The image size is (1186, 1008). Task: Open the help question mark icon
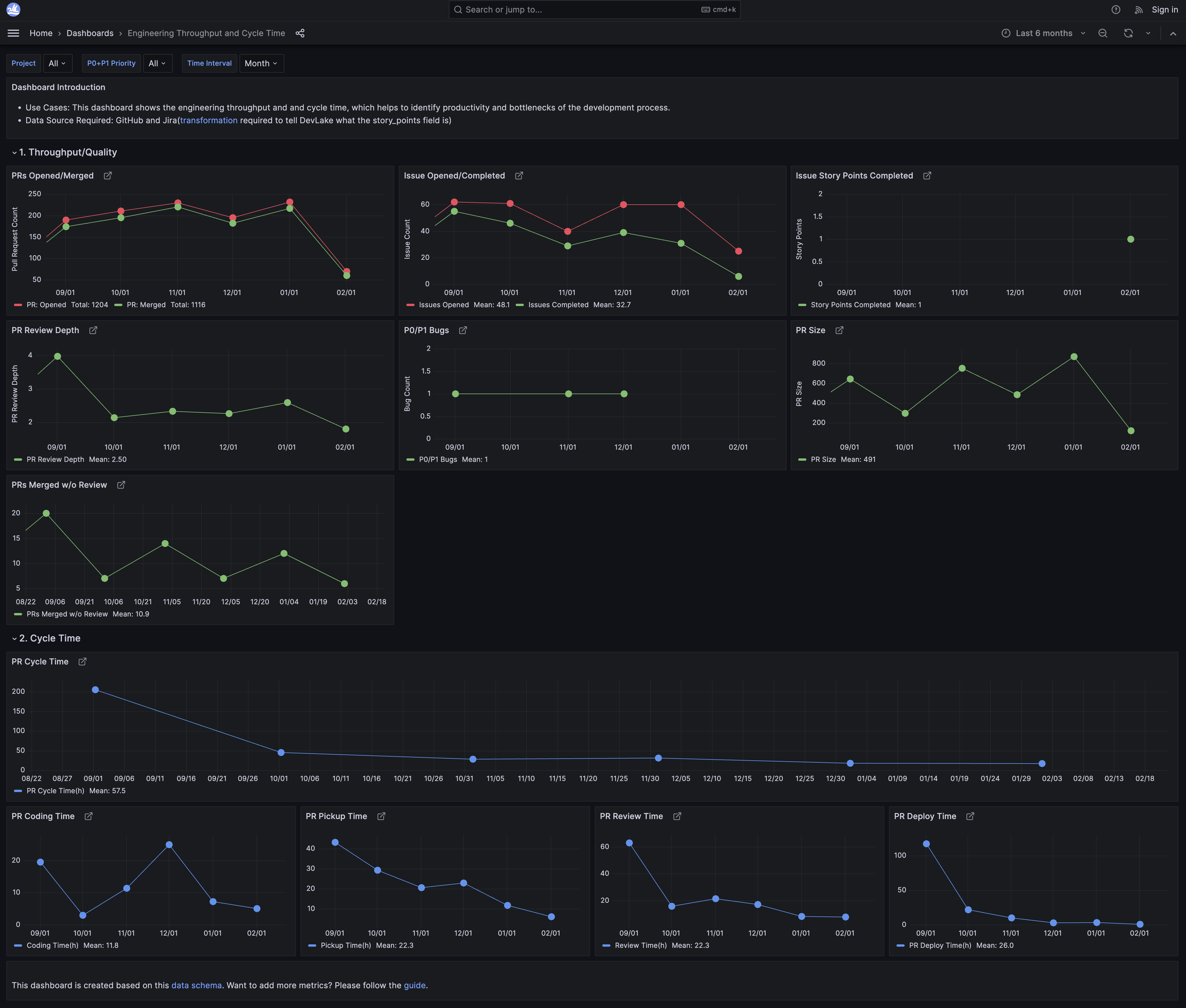pyautogui.click(x=1116, y=10)
